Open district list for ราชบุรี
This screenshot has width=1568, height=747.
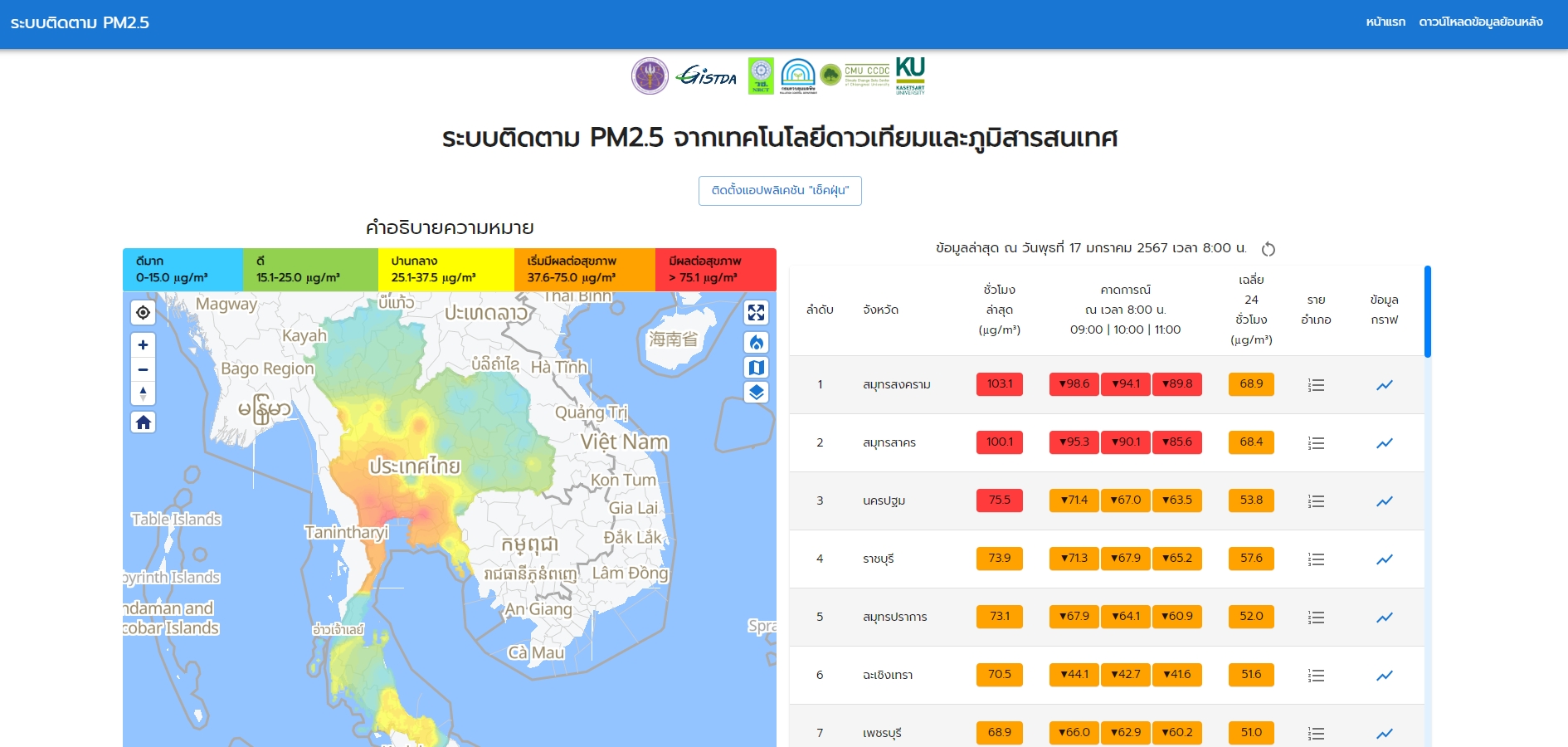click(x=1316, y=559)
